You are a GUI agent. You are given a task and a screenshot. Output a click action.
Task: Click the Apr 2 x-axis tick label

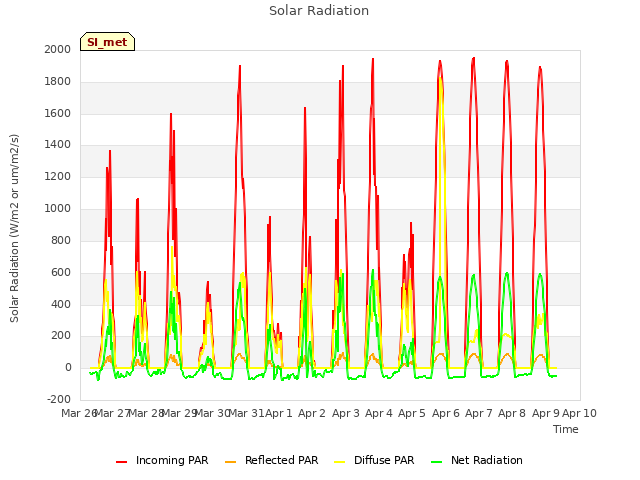pos(312,413)
